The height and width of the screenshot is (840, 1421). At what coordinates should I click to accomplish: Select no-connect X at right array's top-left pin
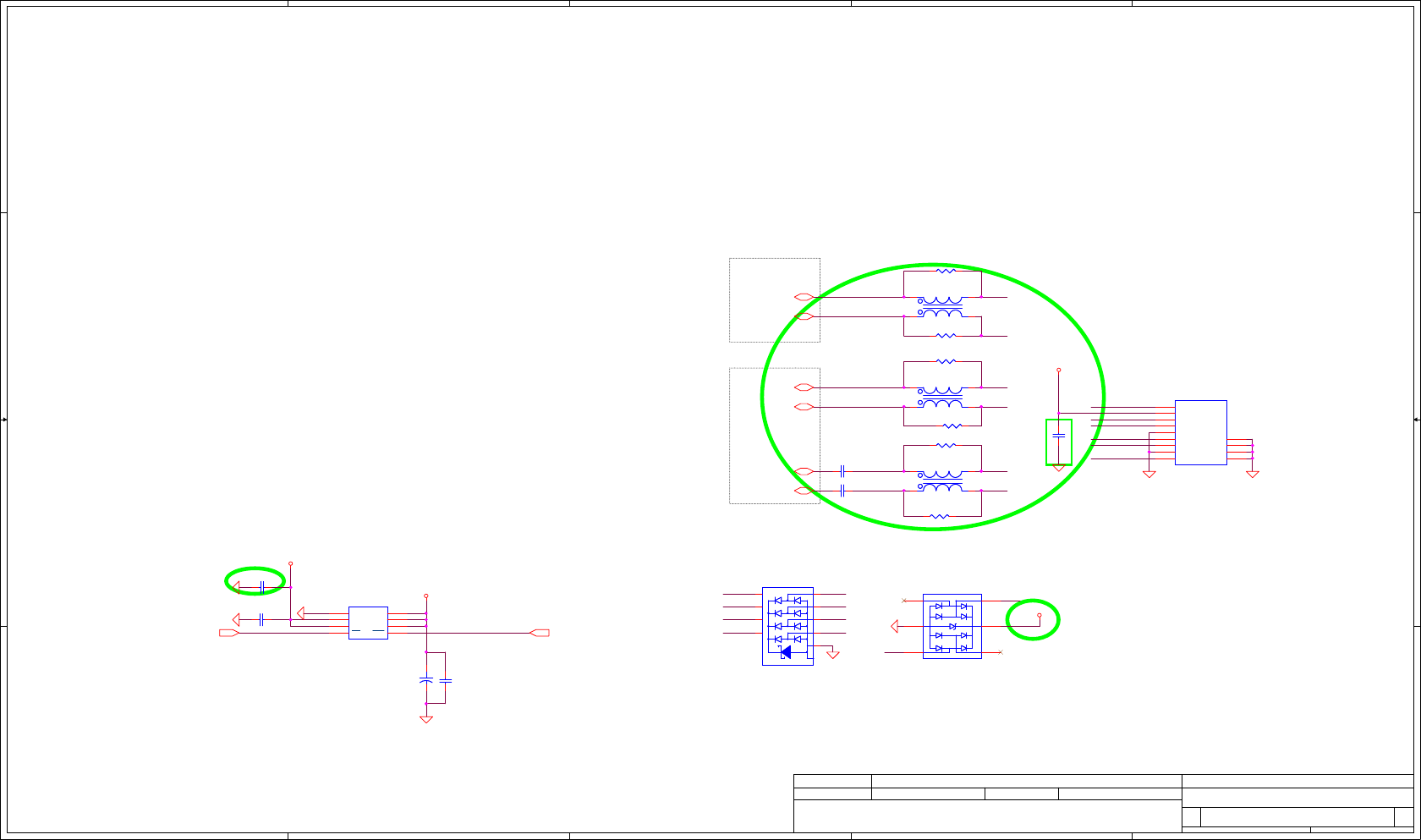[904, 601]
